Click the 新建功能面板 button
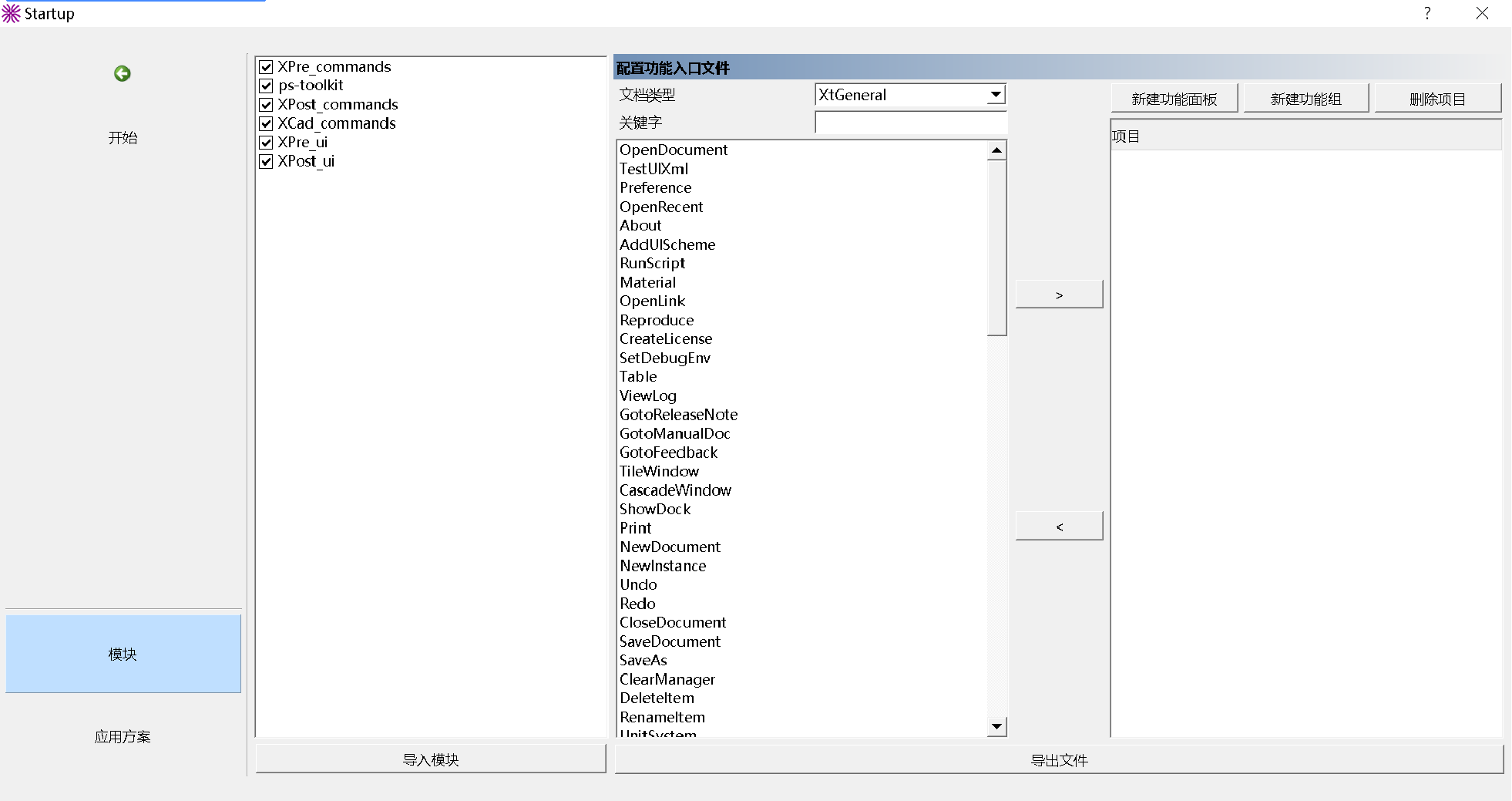 click(1174, 99)
